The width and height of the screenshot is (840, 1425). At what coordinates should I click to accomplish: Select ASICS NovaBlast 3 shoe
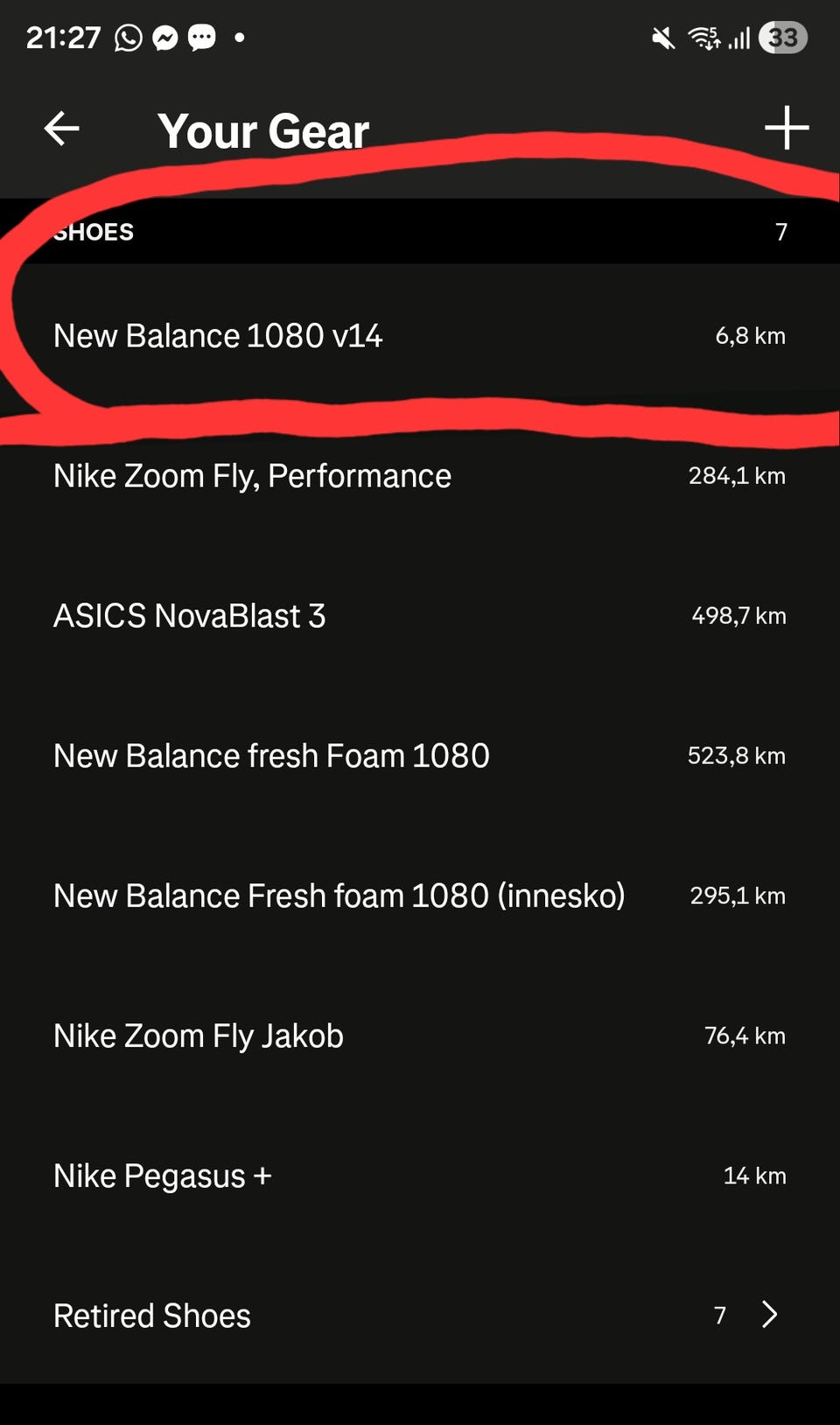pyautogui.click(x=420, y=615)
